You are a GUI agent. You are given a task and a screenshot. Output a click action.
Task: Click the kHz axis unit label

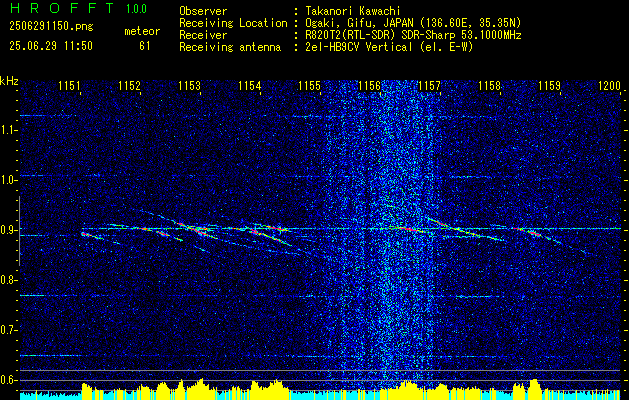(x=9, y=81)
